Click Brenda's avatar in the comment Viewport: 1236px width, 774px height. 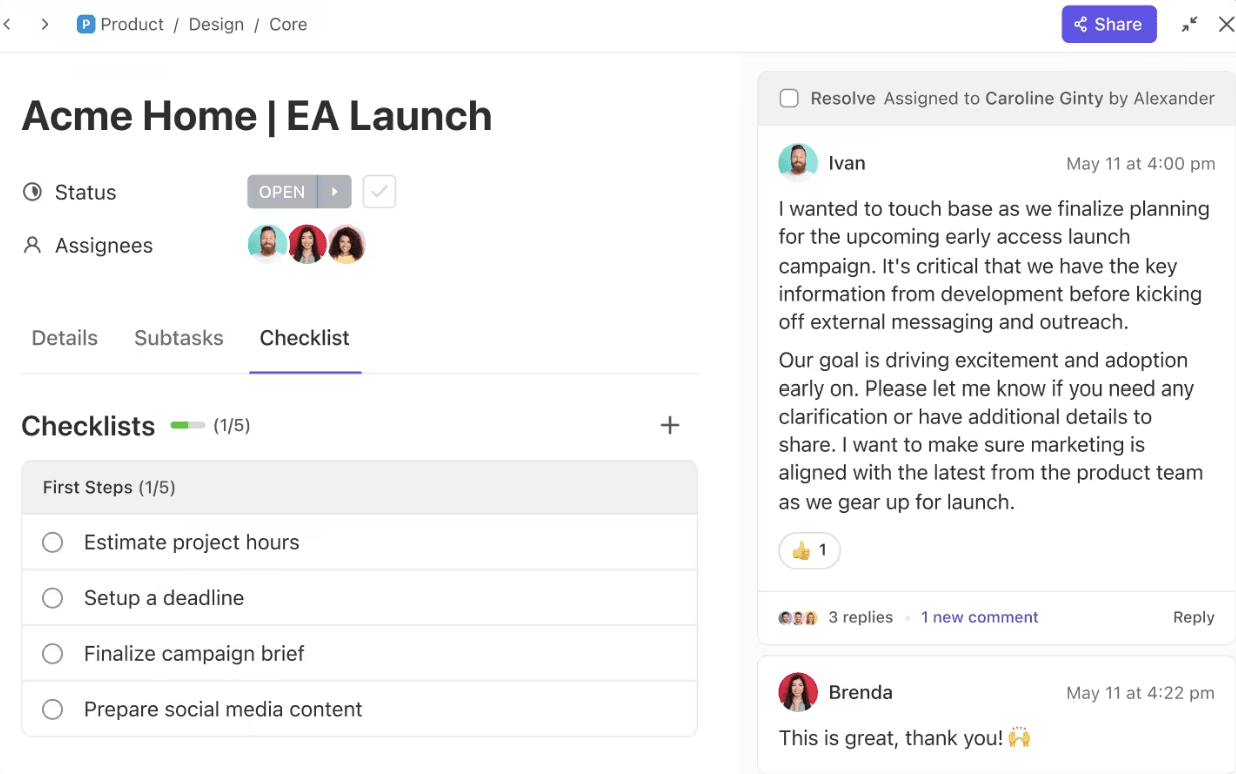coord(797,692)
